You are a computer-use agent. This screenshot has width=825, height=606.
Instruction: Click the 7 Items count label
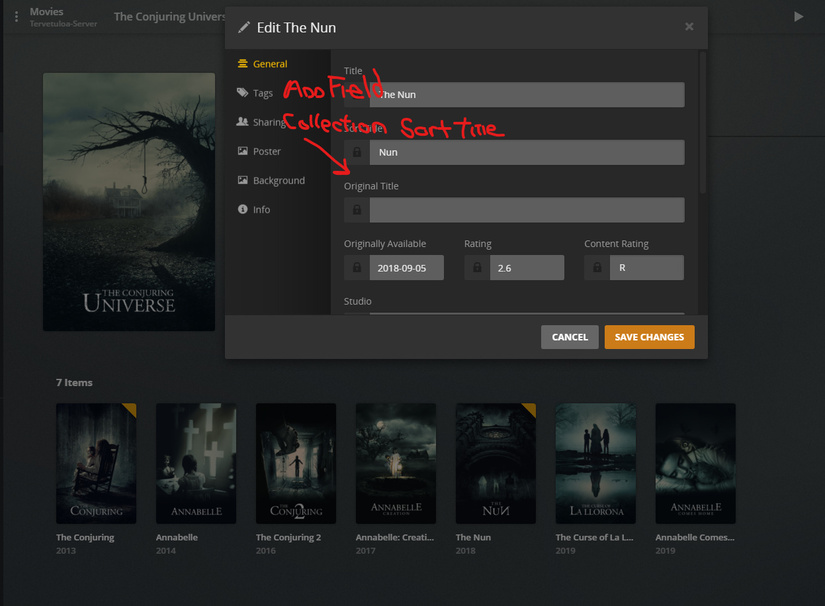click(74, 383)
